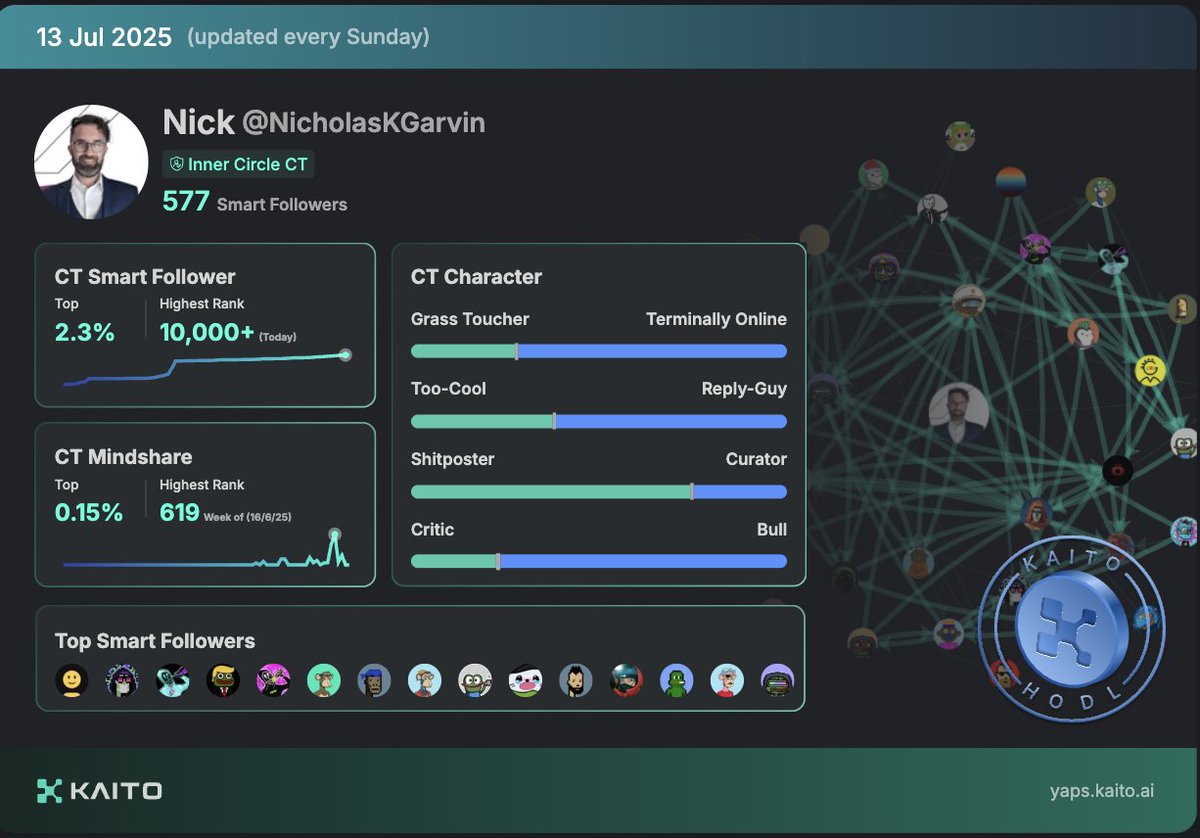This screenshot has height=838, width=1200.
Task: Open blue-bandana CryptoPunk follower avatar
Action: click(374, 680)
